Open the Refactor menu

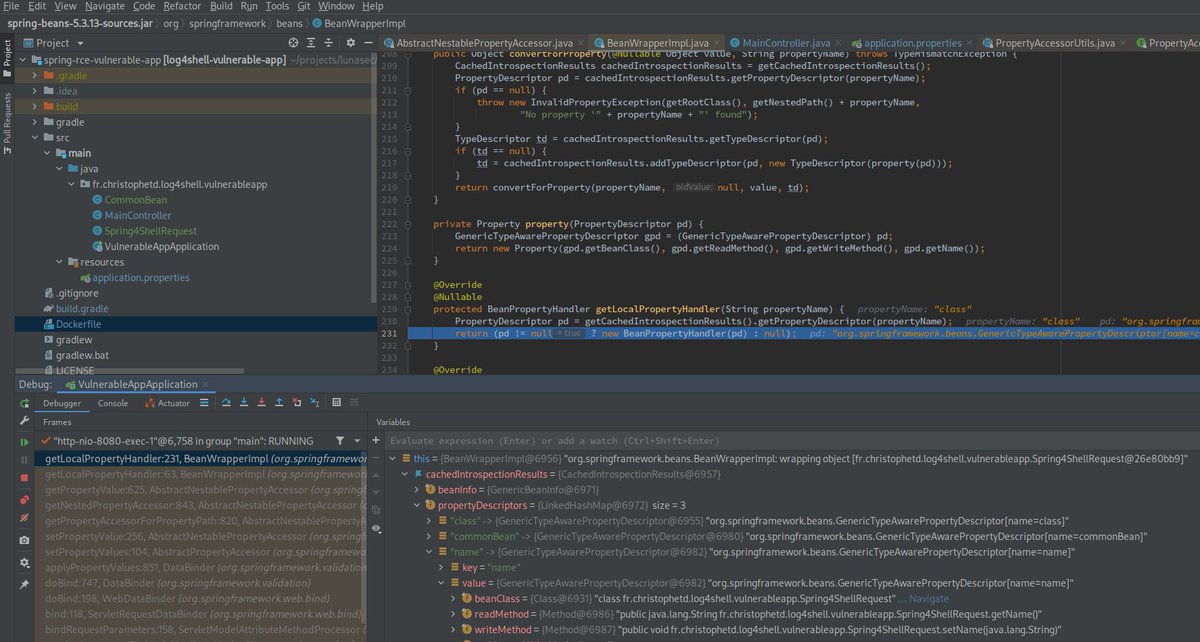tap(181, 6)
